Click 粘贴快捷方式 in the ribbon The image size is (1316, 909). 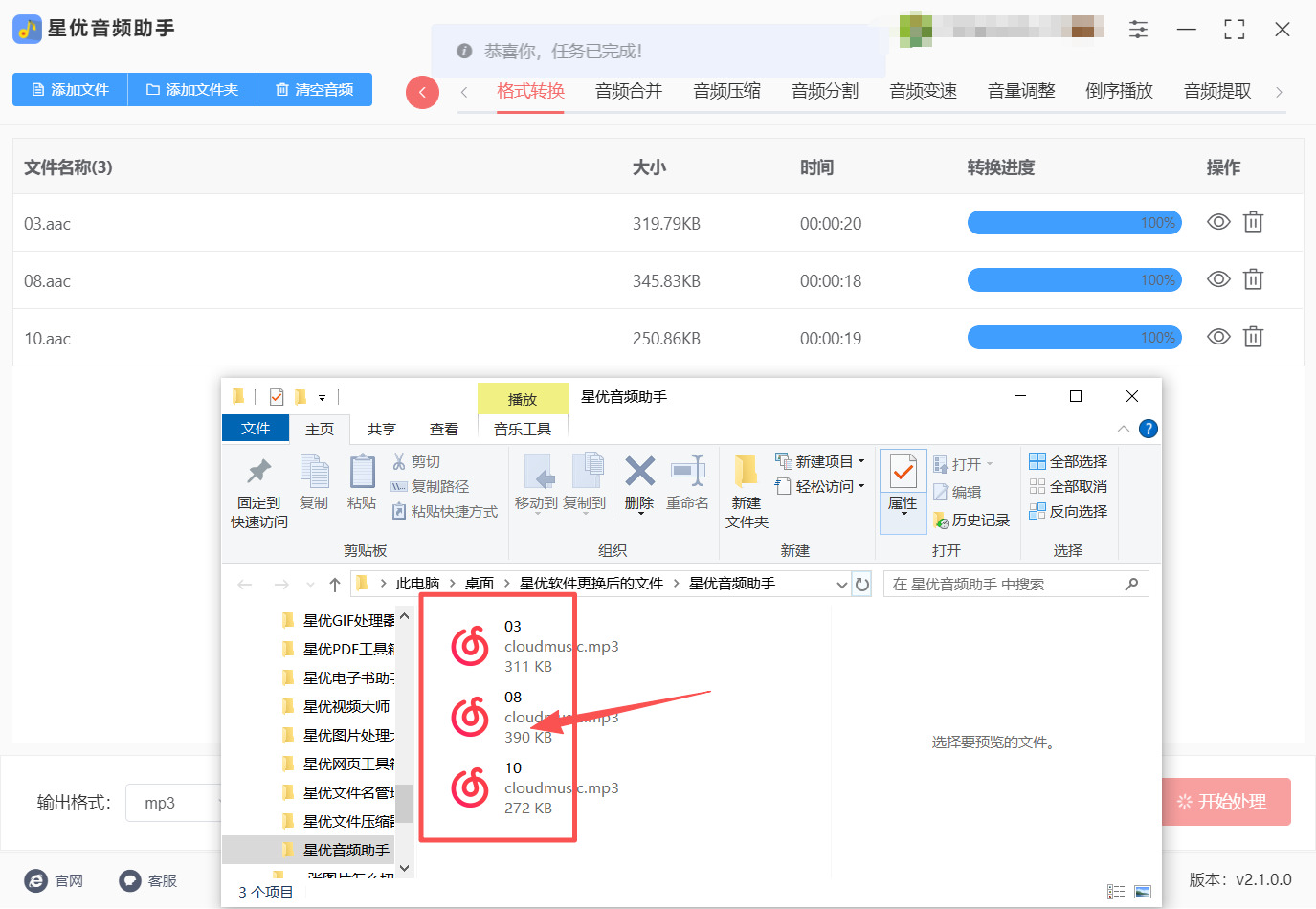pos(445,511)
